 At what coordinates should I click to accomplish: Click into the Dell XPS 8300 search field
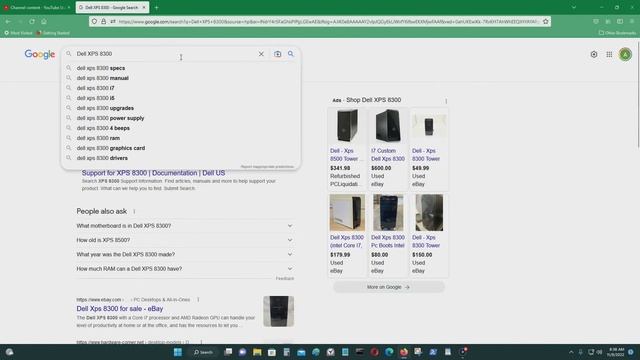[x=165, y=54]
